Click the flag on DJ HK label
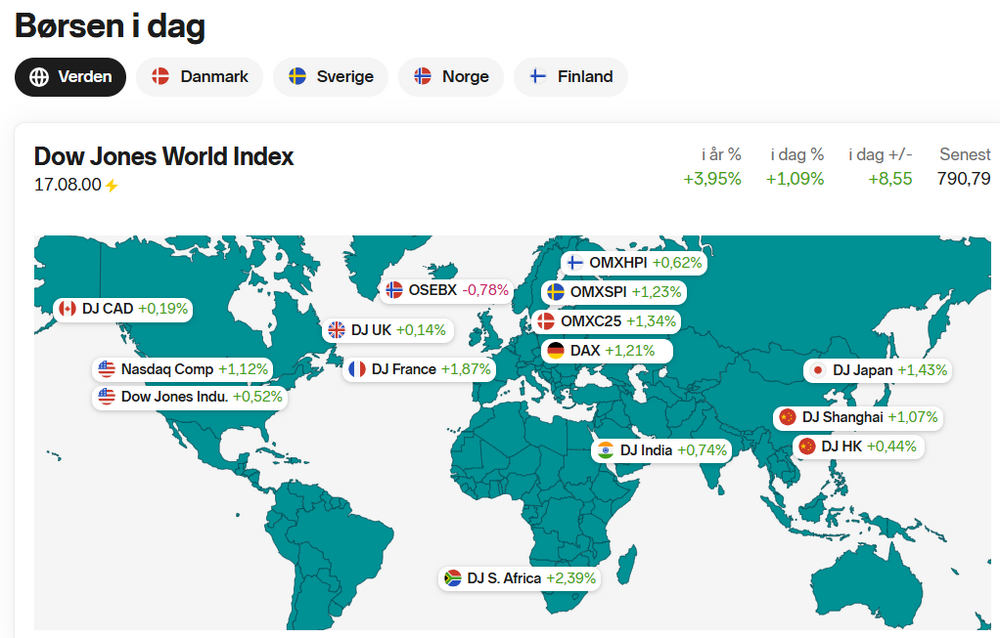This screenshot has width=1000, height=638. [807, 447]
